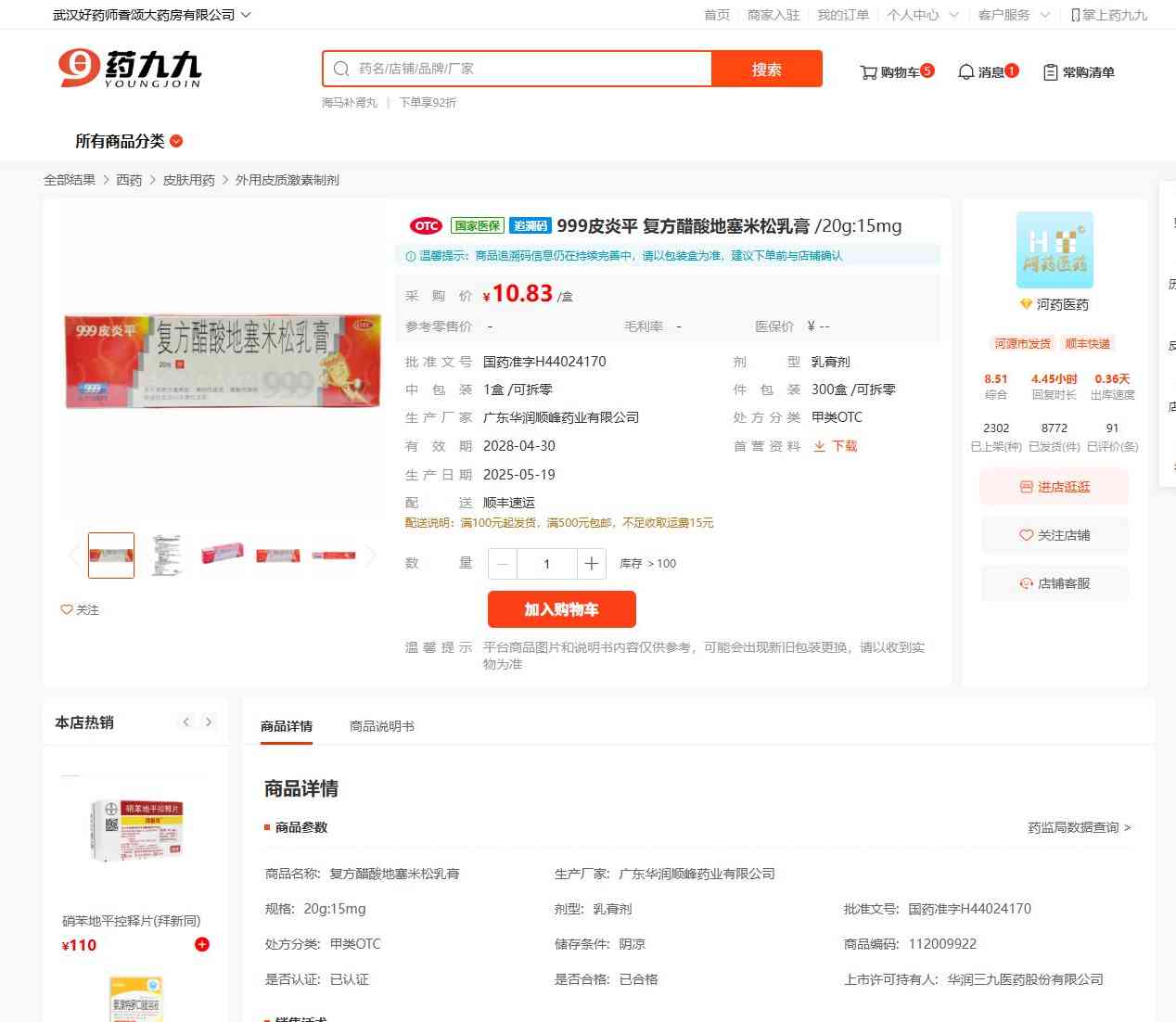Open 店铺客服 customer service
The image size is (1176, 1022).
point(1055,583)
